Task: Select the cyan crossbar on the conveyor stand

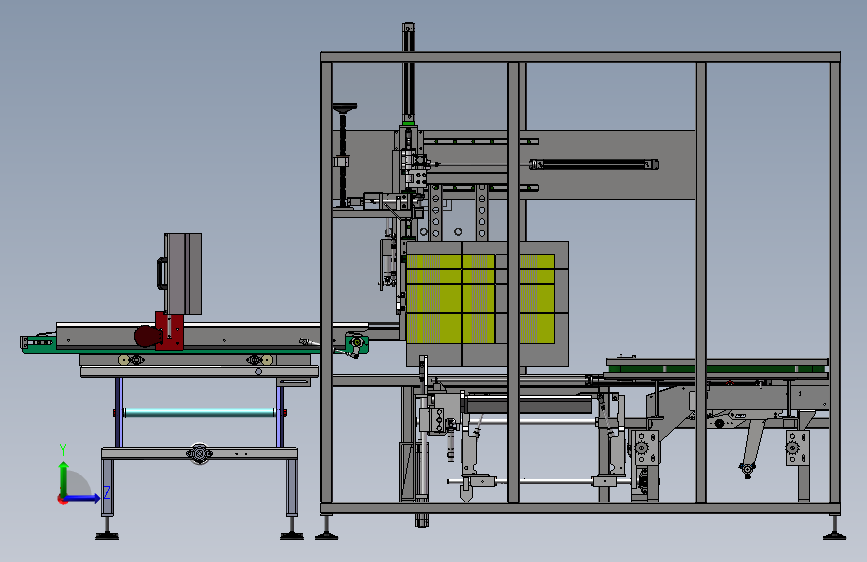Action: (x=199, y=412)
